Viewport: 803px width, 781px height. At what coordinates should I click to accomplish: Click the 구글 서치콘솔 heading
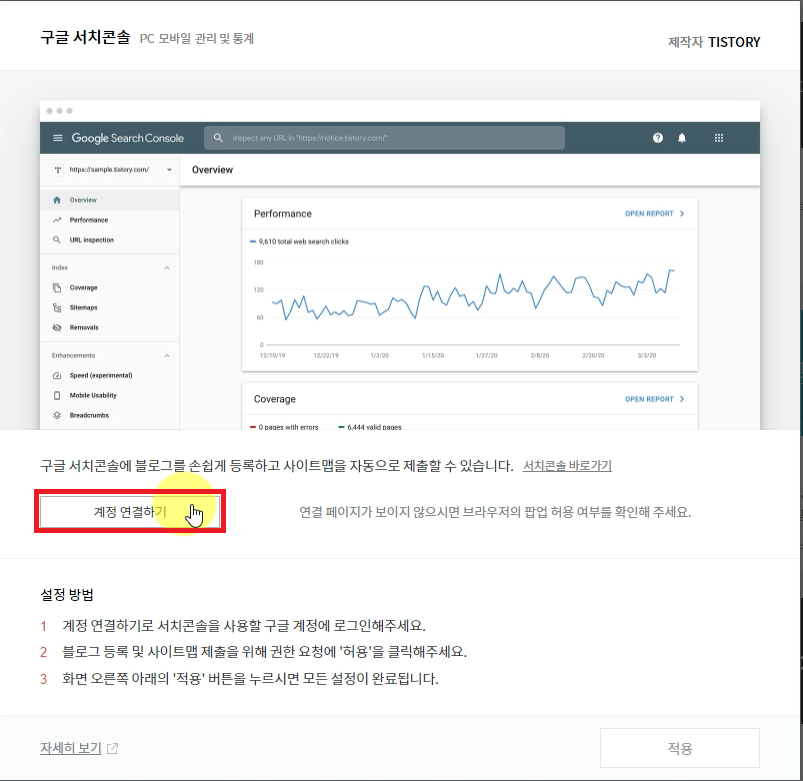click(x=86, y=37)
